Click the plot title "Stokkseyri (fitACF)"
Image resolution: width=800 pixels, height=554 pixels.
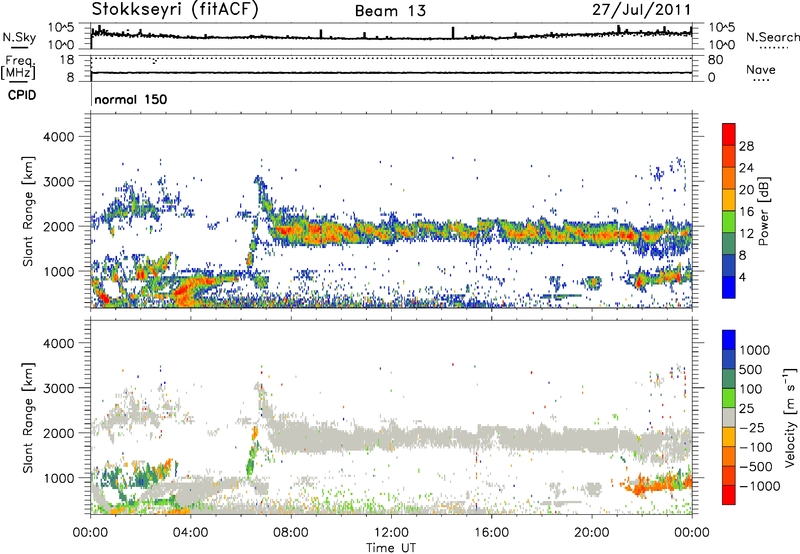pyautogui.click(x=175, y=10)
